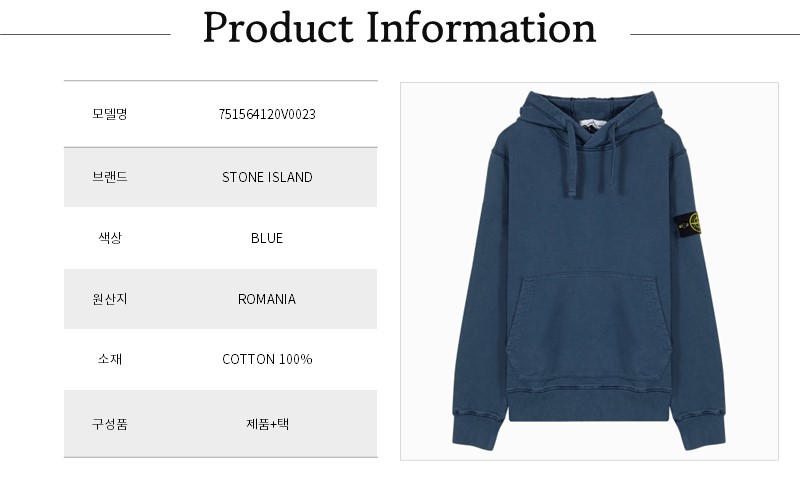
Task: Select model number 751564120V0023
Action: tap(267, 114)
